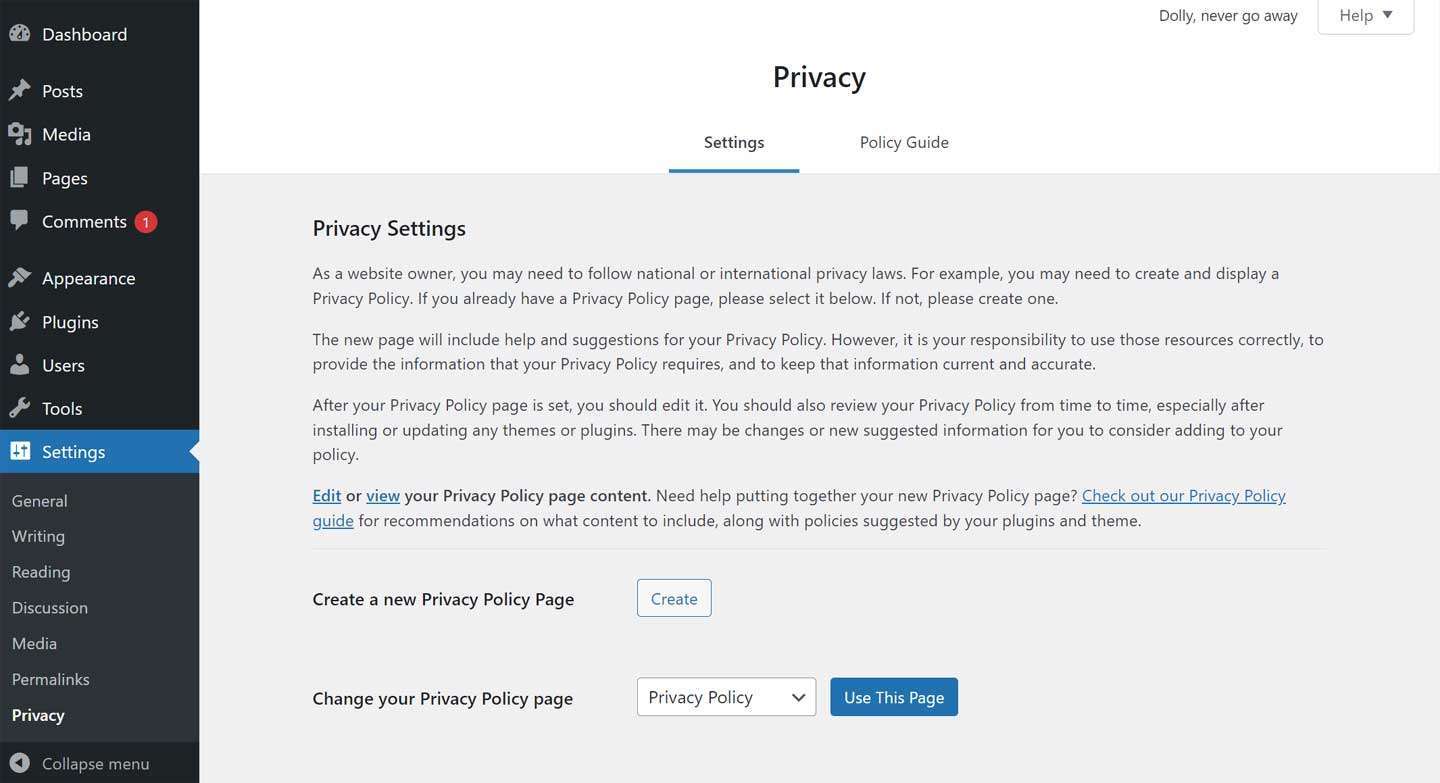Open Writing settings submenu
Screen dimensions: 1440x783
[38, 536]
